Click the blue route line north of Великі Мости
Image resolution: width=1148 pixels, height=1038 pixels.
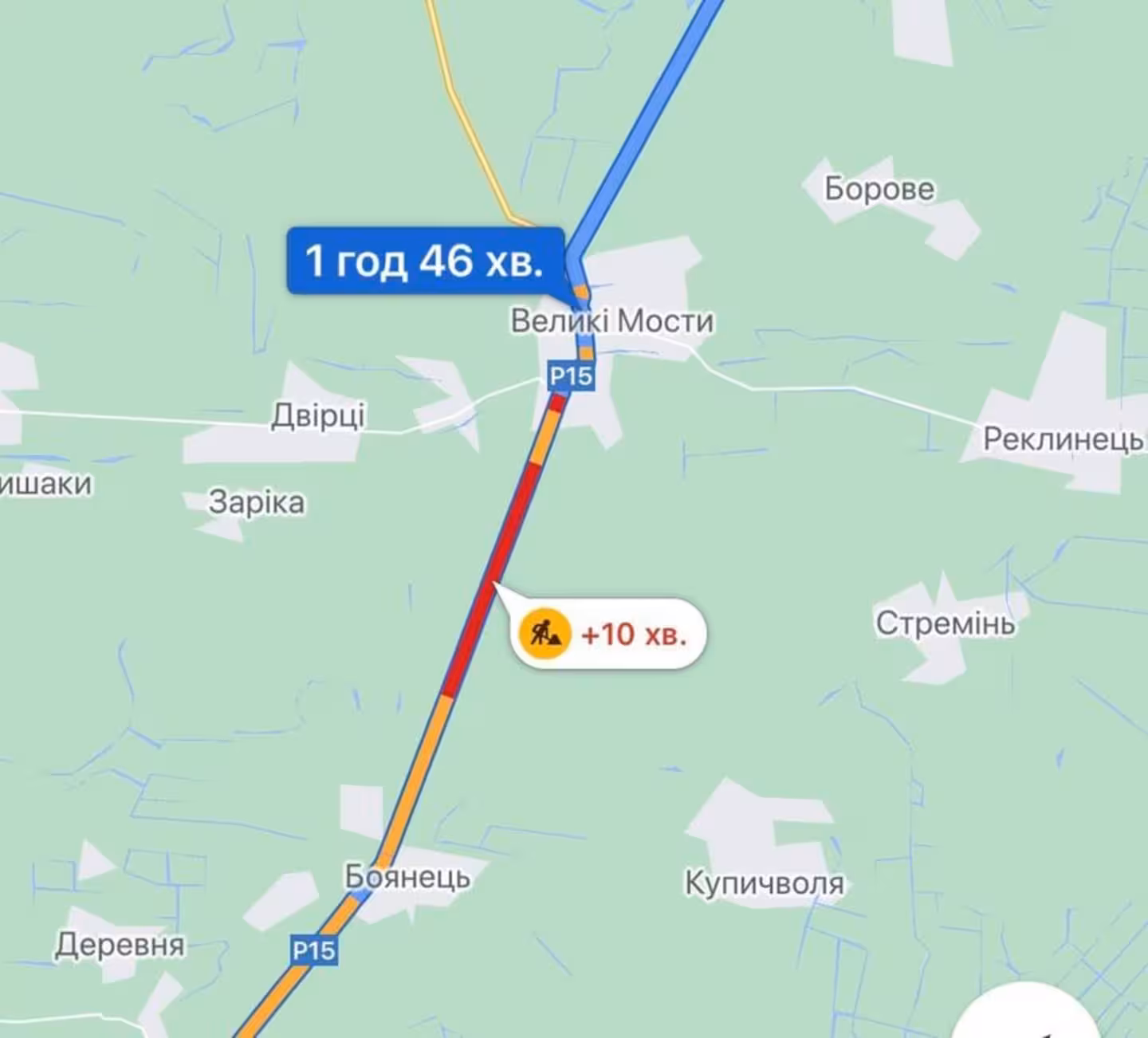[646, 128]
